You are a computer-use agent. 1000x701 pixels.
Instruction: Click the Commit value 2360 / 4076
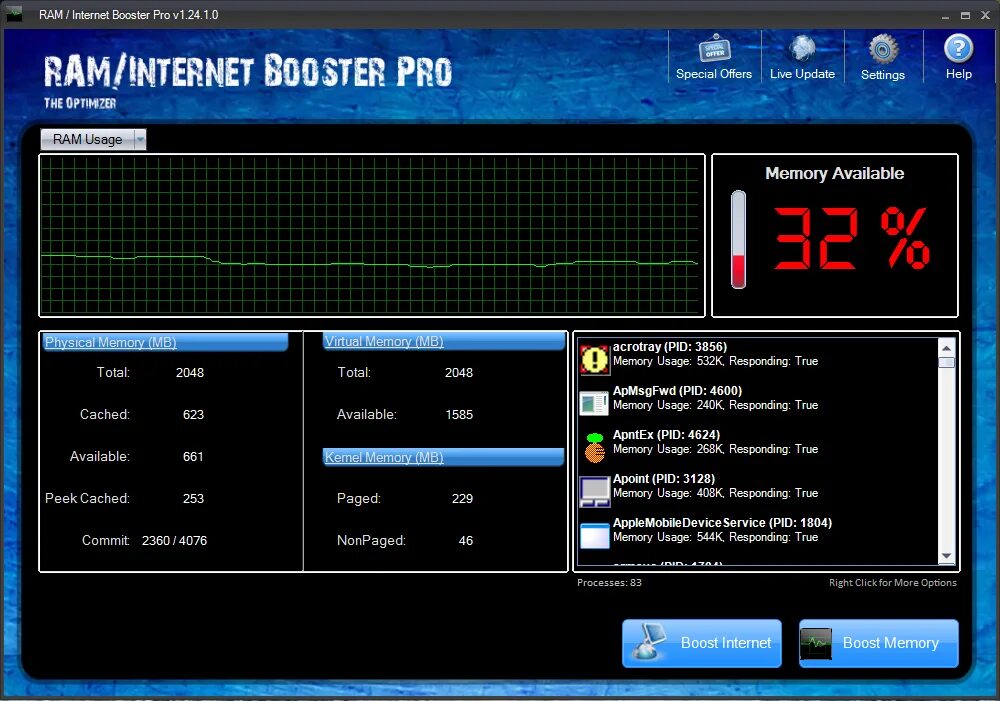pyautogui.click(x=174, y=540)
